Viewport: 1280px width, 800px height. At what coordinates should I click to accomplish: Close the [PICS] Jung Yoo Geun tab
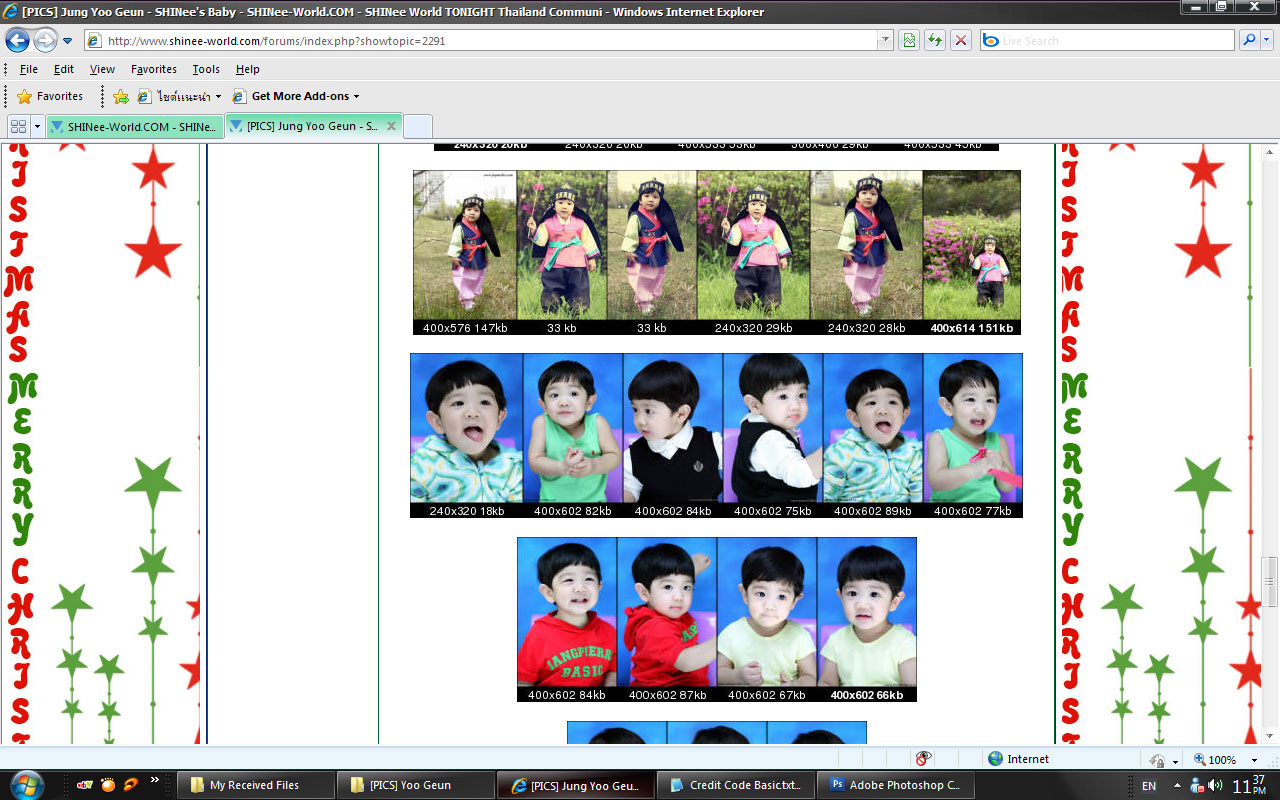[392, 126]
